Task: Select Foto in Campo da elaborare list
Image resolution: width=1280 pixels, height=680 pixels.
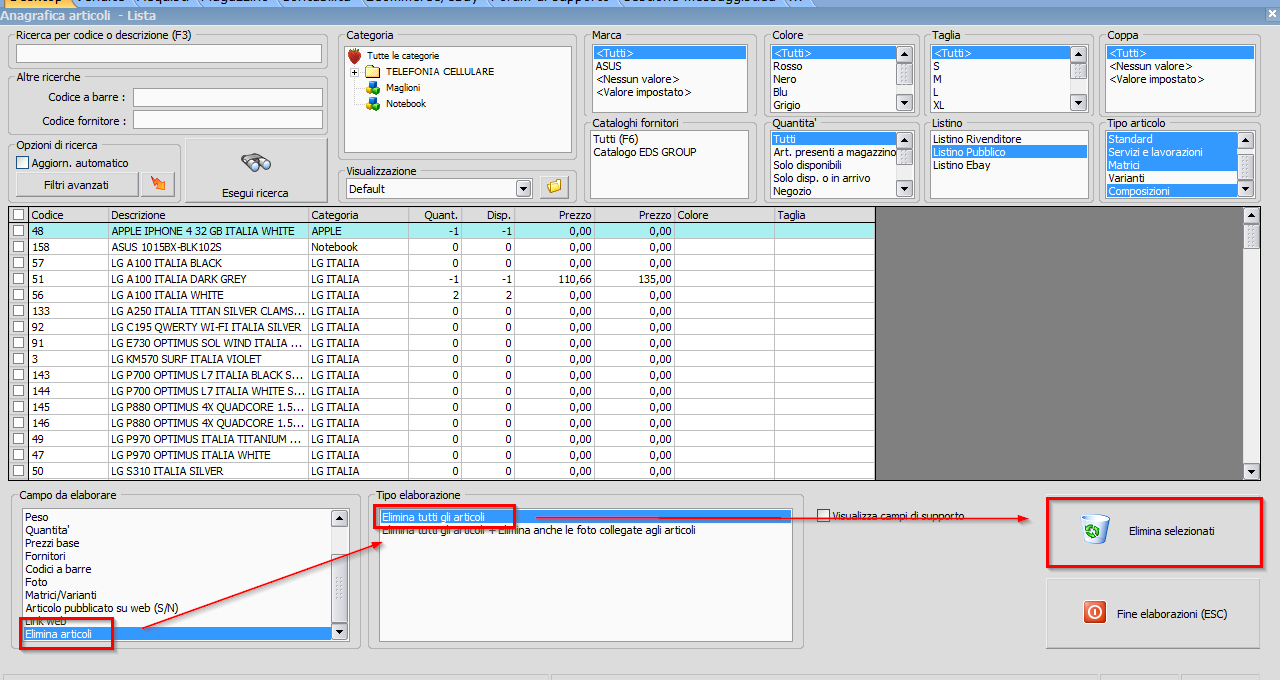Action: (x=177, y=582)
